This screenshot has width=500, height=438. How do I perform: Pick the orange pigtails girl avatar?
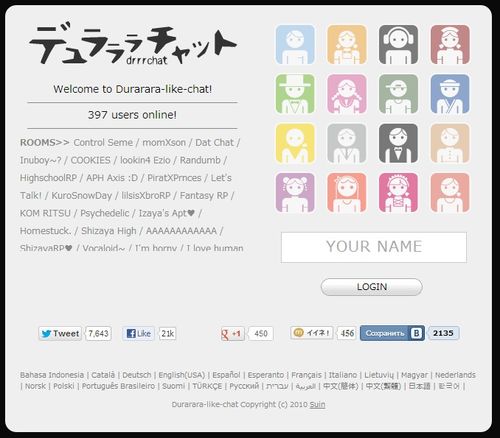coord(347,44)
